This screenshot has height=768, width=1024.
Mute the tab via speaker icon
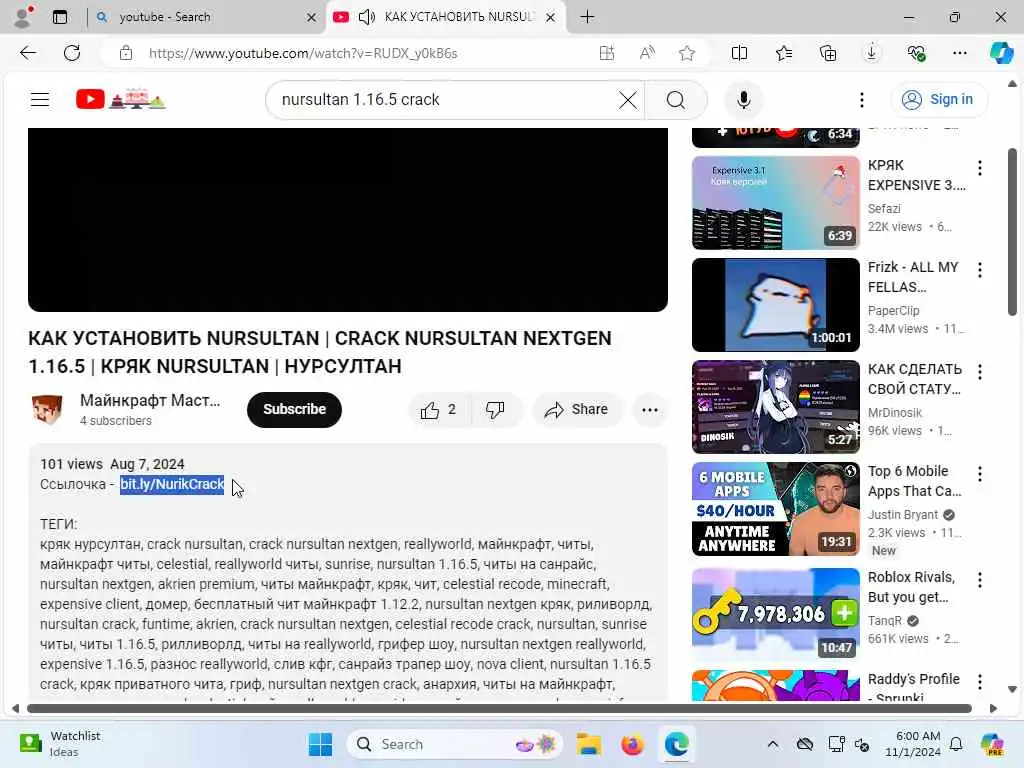pyautogui.click(x=366, y=17)
